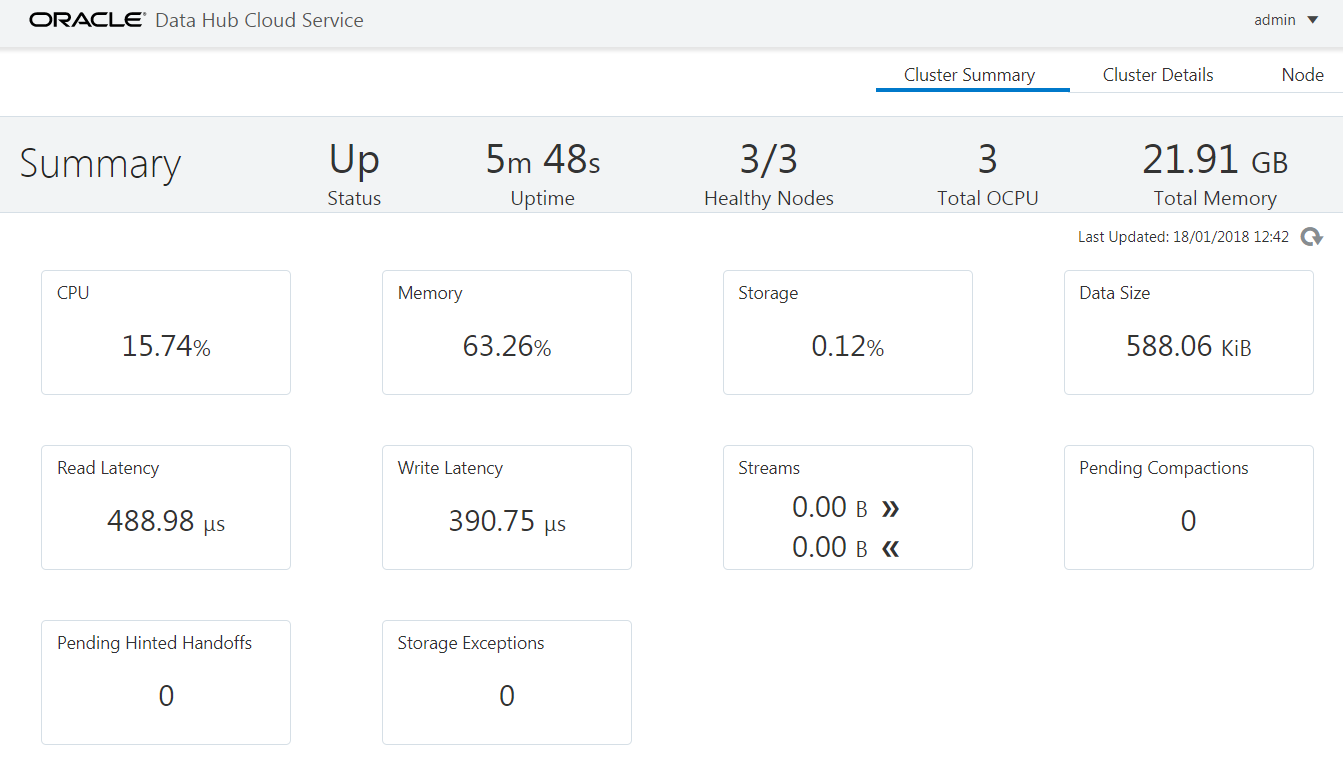
Task: Click the Healthy Nodes 3/3 counter
Action: tap(768, 158)
